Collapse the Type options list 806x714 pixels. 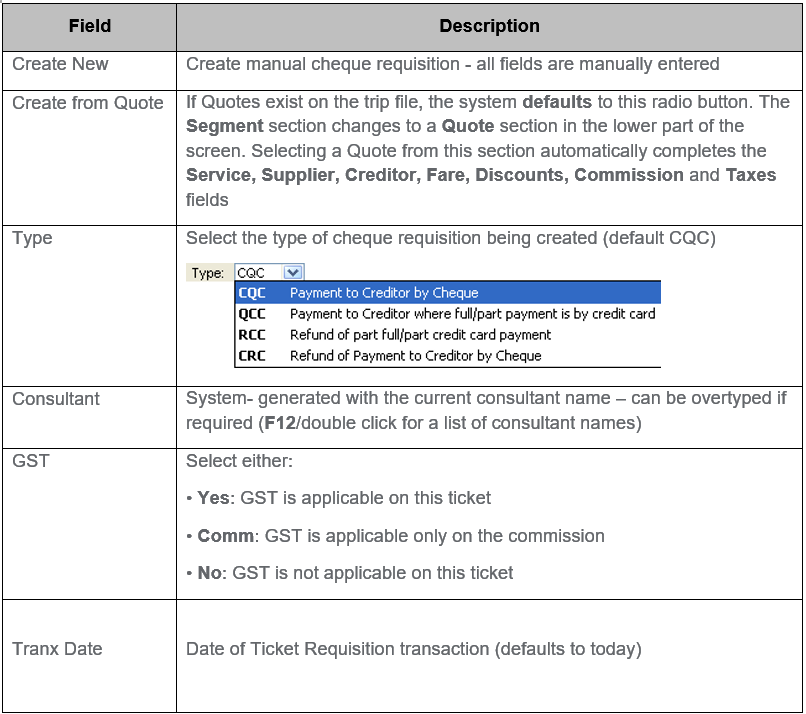coord(291,271)
